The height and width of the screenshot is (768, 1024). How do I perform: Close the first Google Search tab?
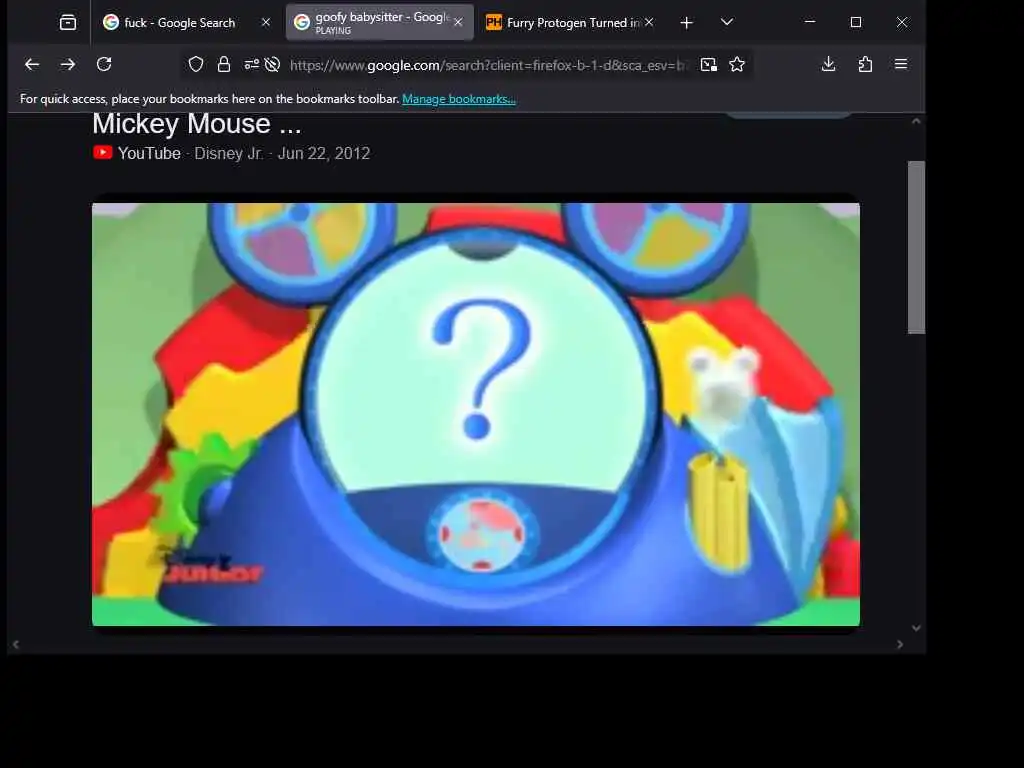(x=266, y=22)
